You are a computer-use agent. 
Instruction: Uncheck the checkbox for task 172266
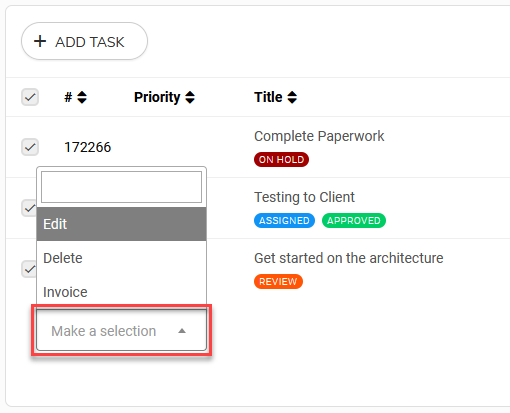[x=30, y=147]
